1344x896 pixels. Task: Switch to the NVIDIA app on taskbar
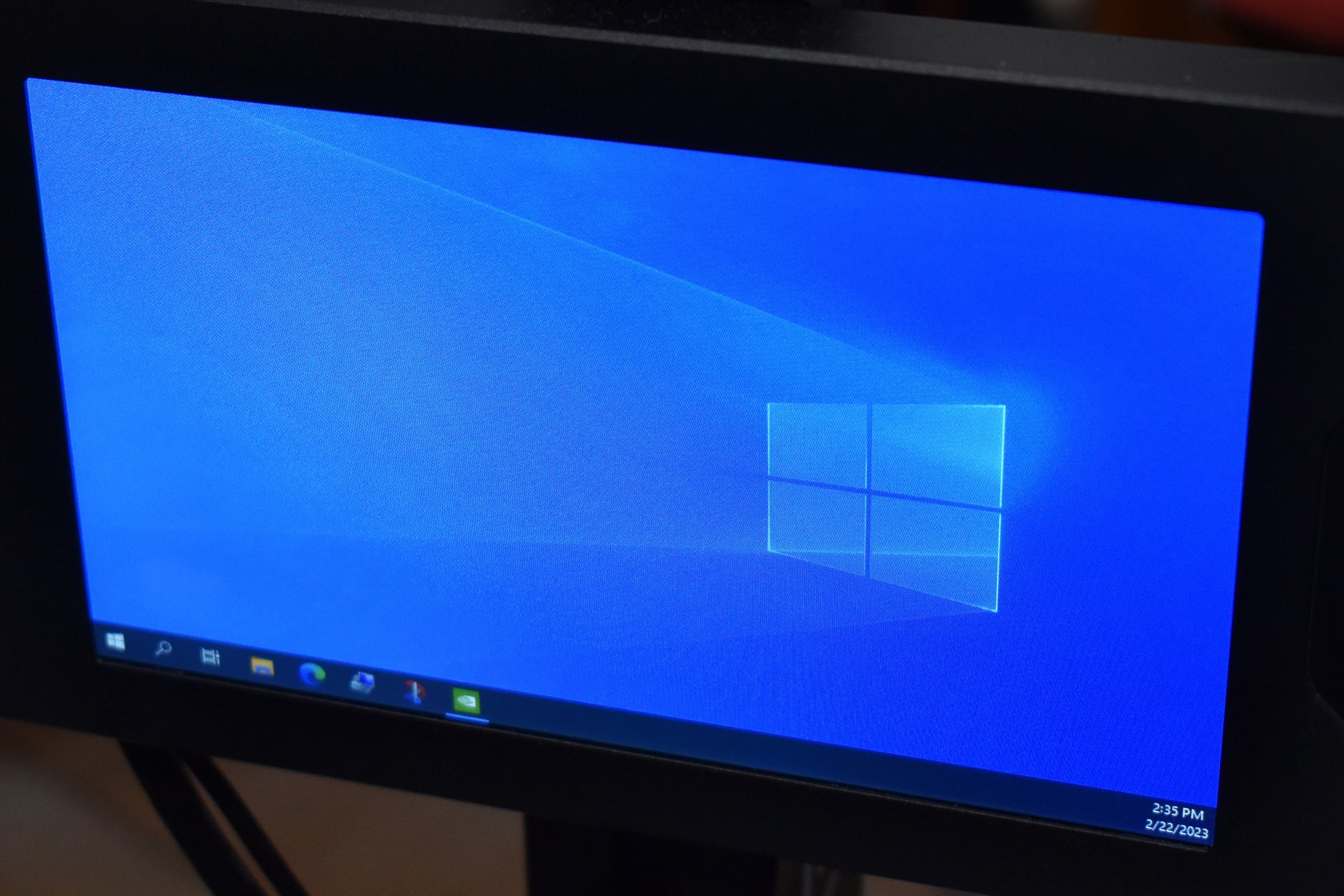pyautogui.click(x=466, y=701)
